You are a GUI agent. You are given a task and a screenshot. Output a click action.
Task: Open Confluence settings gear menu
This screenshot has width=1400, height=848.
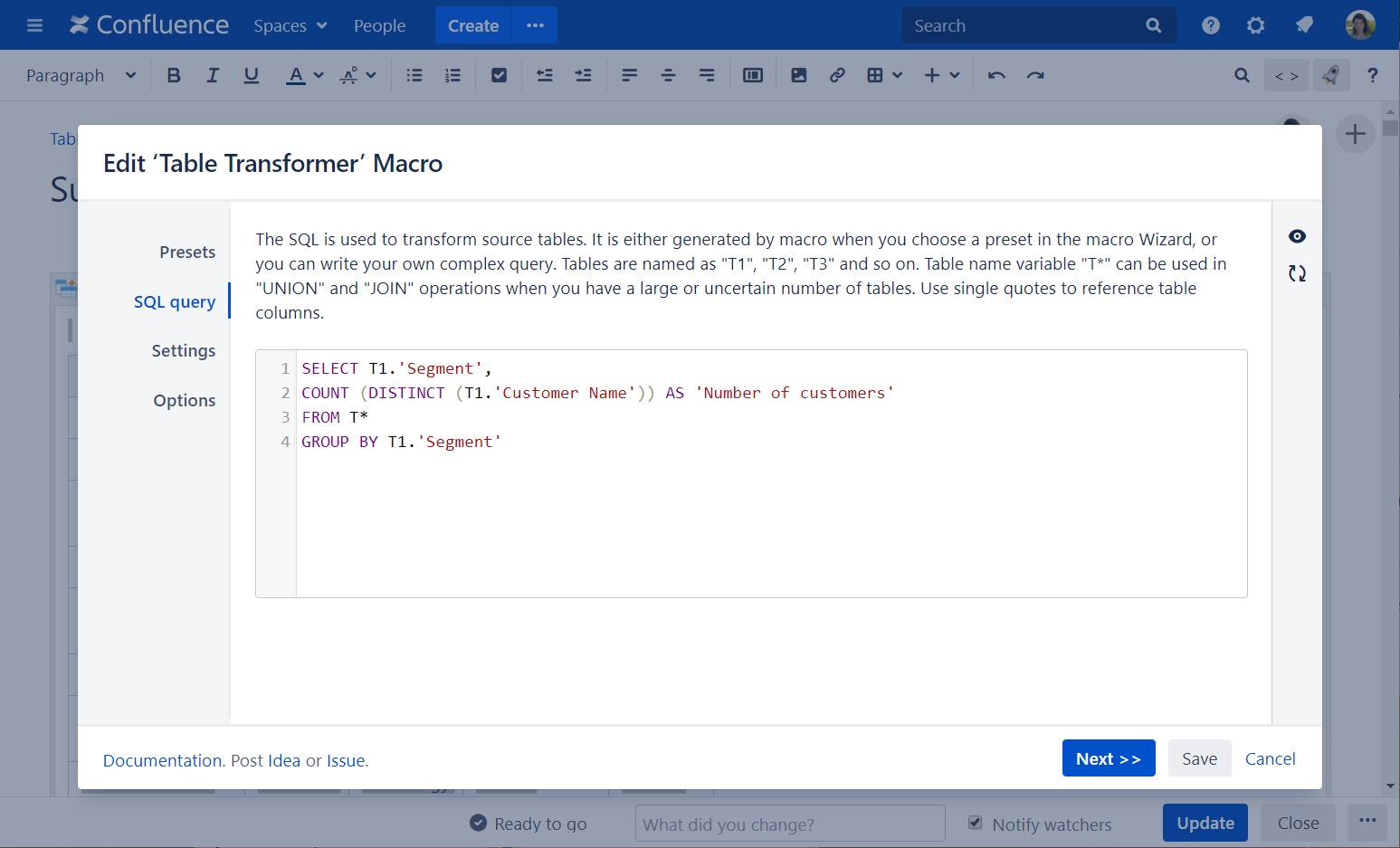pyautogui.click(x=1255, y=25)
